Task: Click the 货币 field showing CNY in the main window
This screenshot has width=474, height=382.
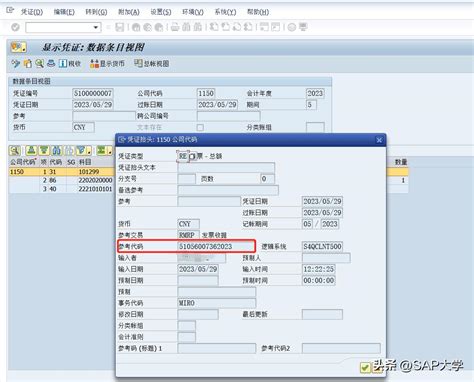Action: (83, 127)
